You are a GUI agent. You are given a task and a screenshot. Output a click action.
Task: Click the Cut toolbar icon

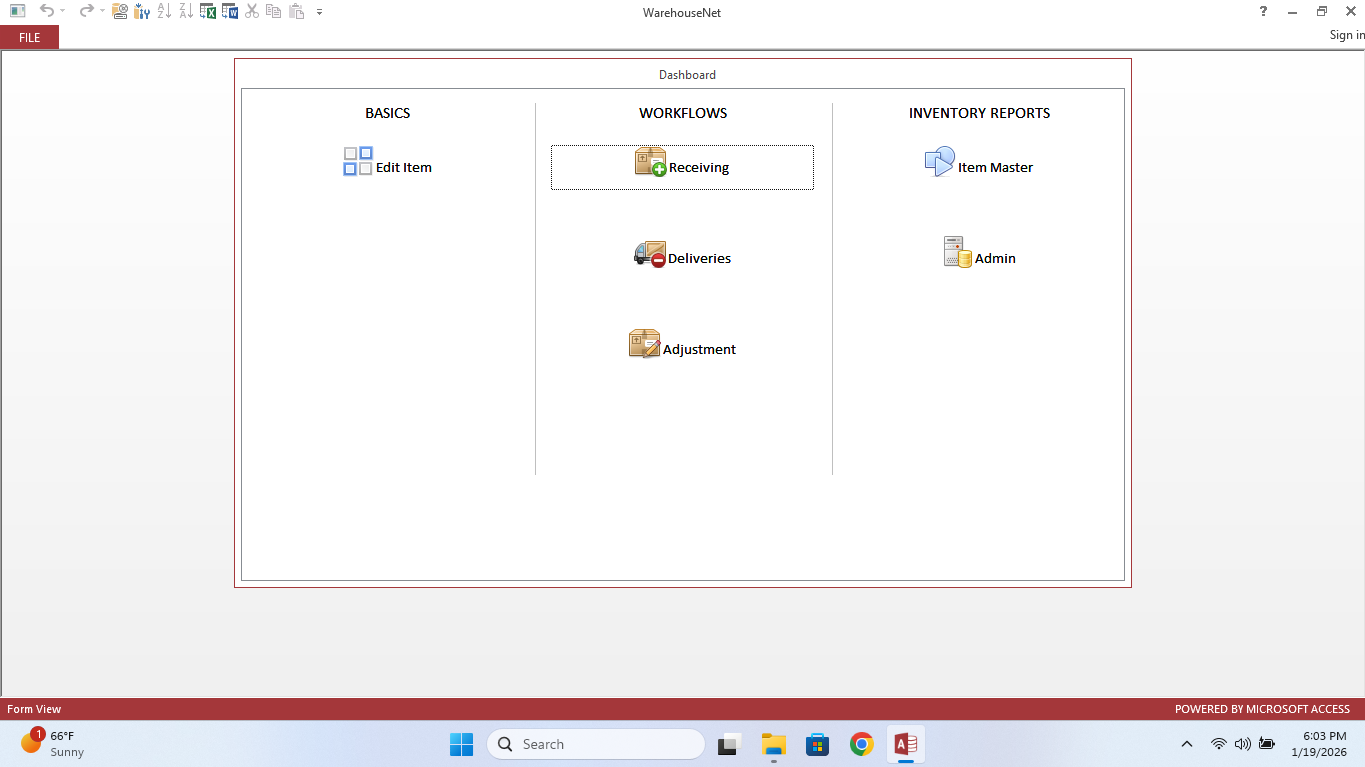pos(252,11)
